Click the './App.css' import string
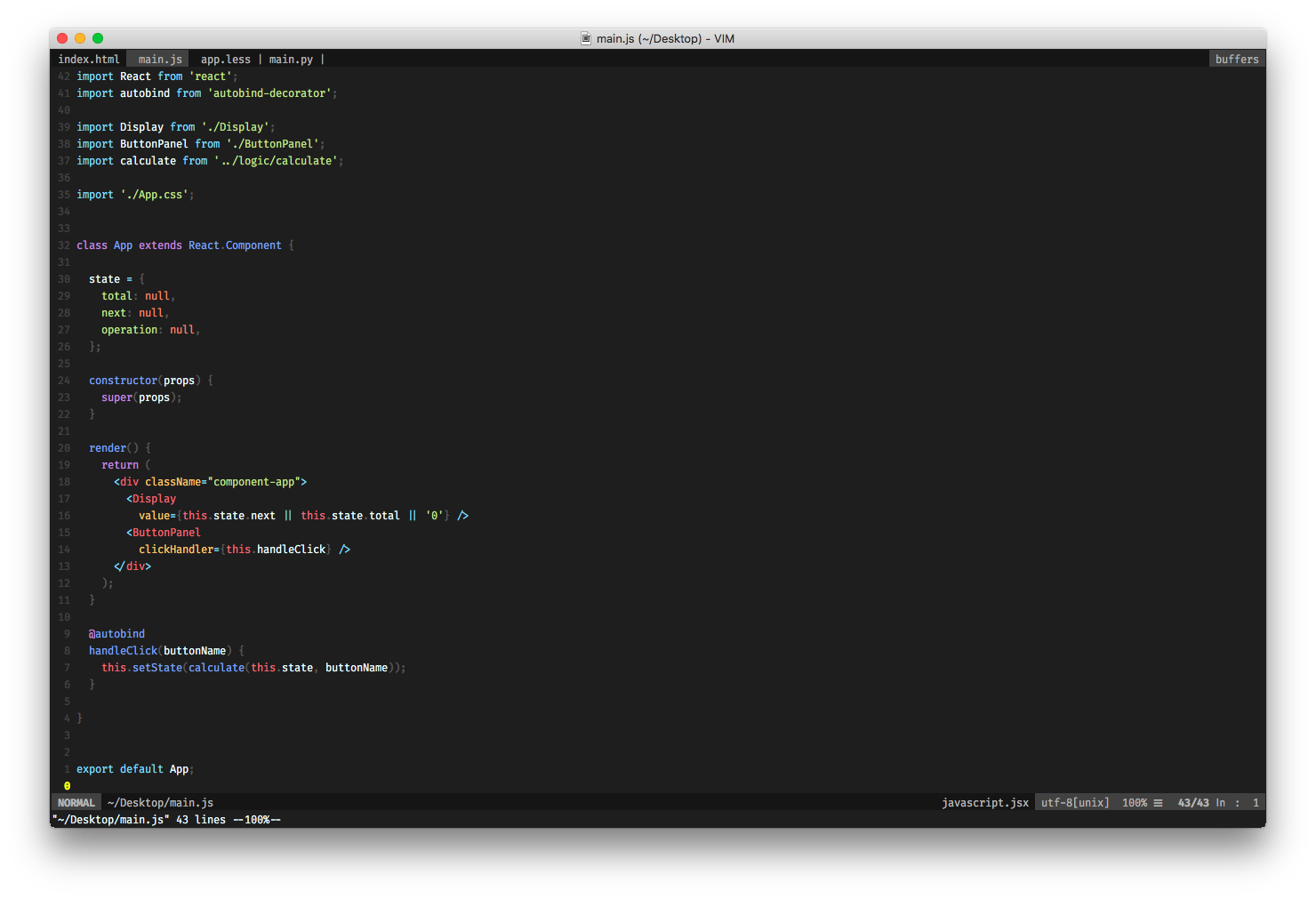1316x899 pixels. (155, 195)
